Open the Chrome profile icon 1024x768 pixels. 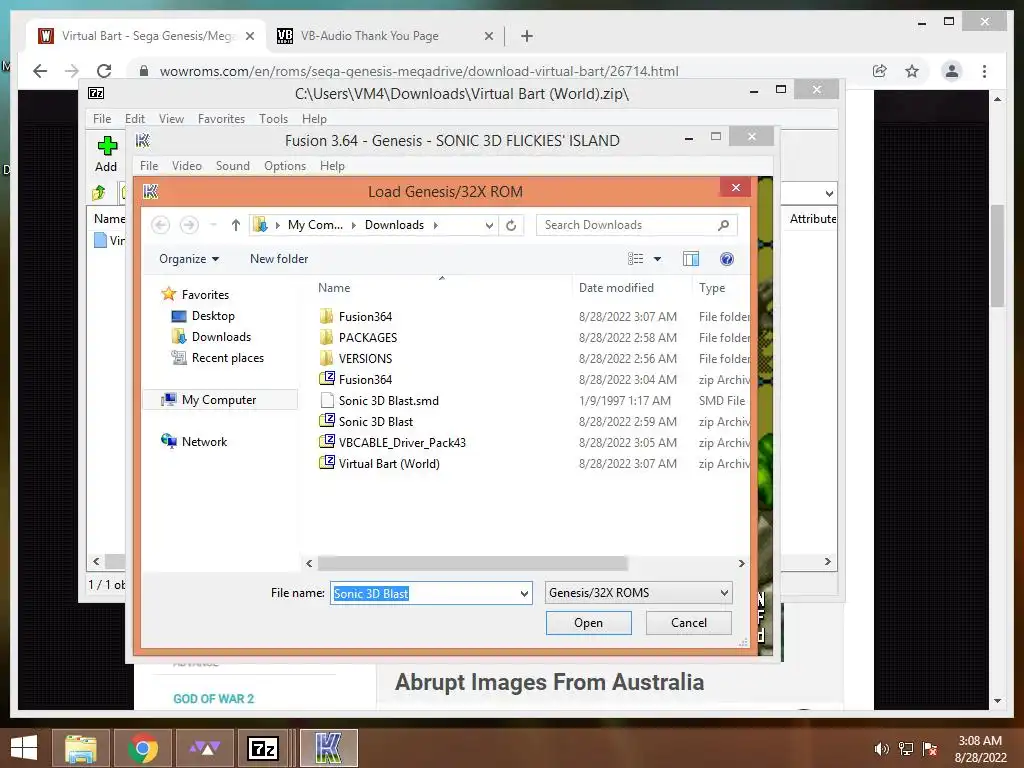[x=952, y=71]
